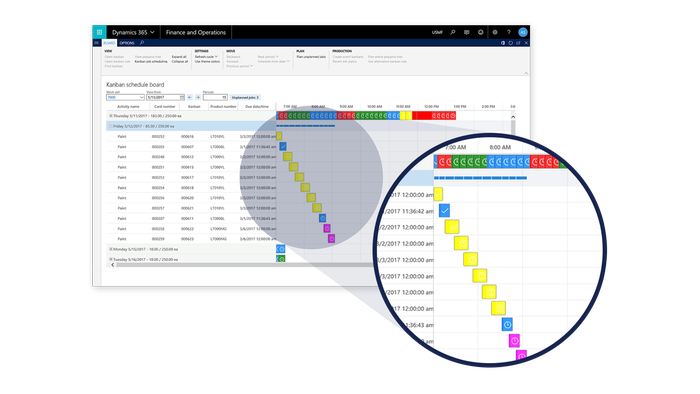Select the blue job tile in Monday 5/15/2017 row
Image resolution: width=700 pixels, height=394 pixels.
281,249
